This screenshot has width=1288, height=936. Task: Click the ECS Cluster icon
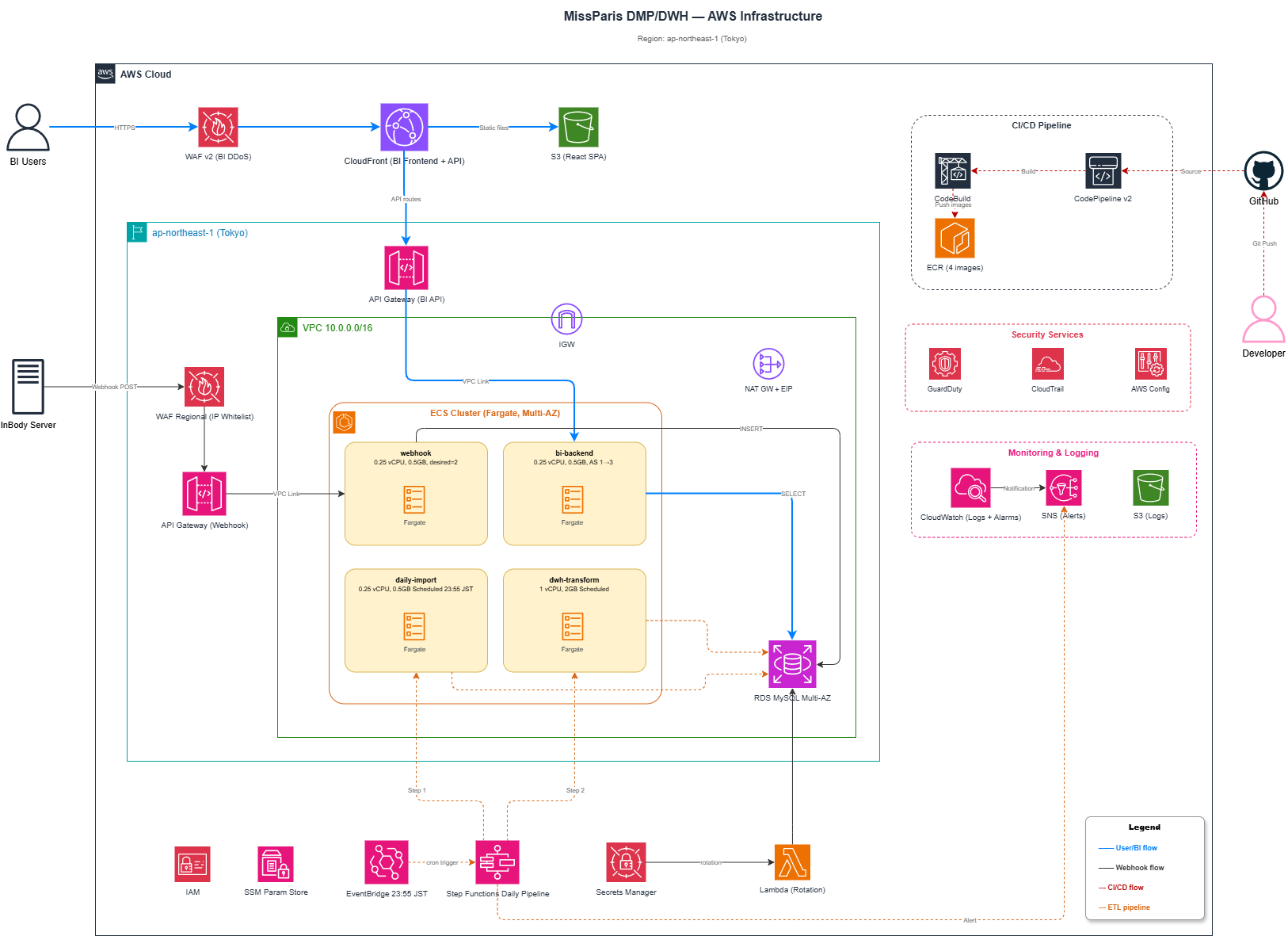pyautogui.click(x=344, y=422)
